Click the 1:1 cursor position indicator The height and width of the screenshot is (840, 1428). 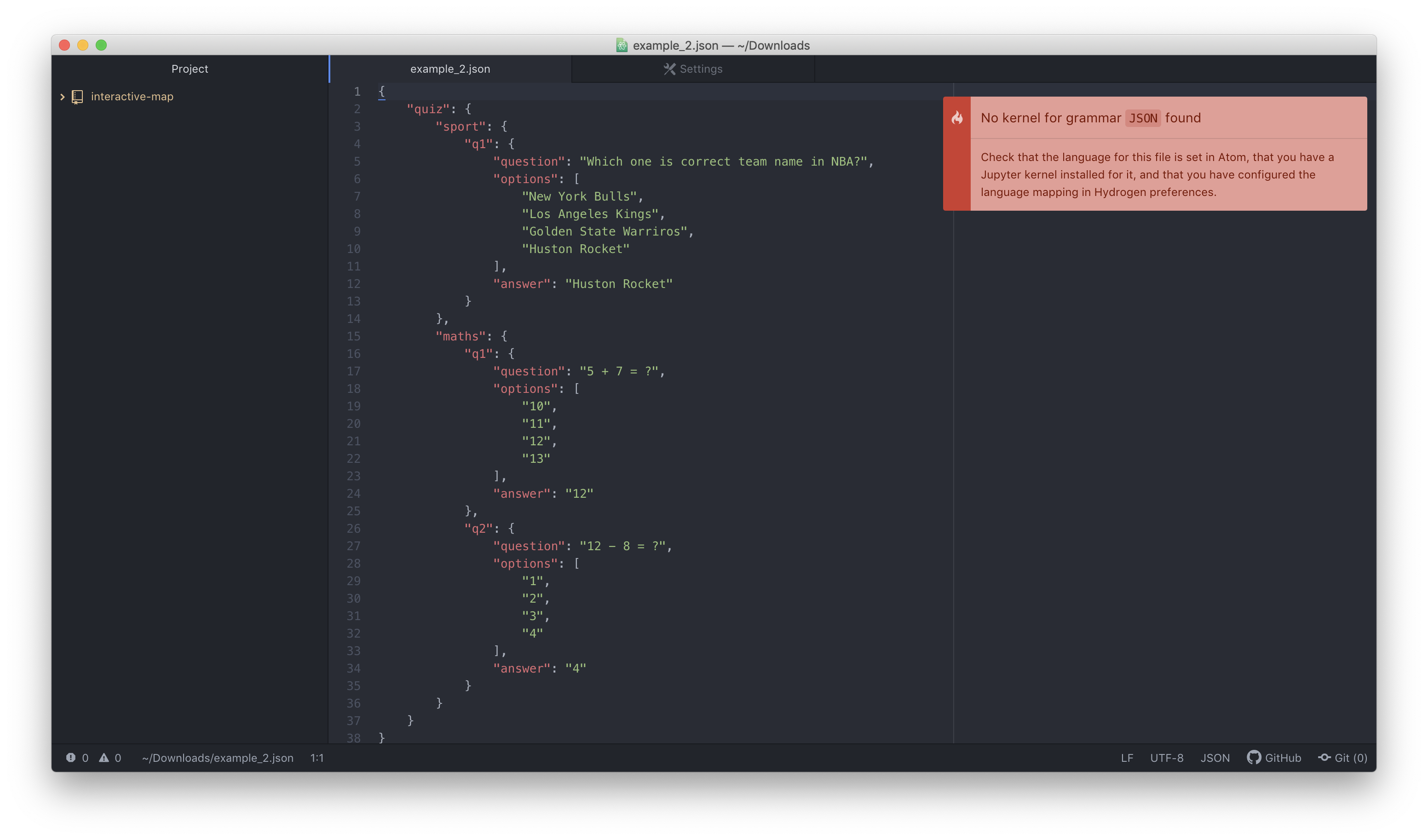[x=316, y=758]
